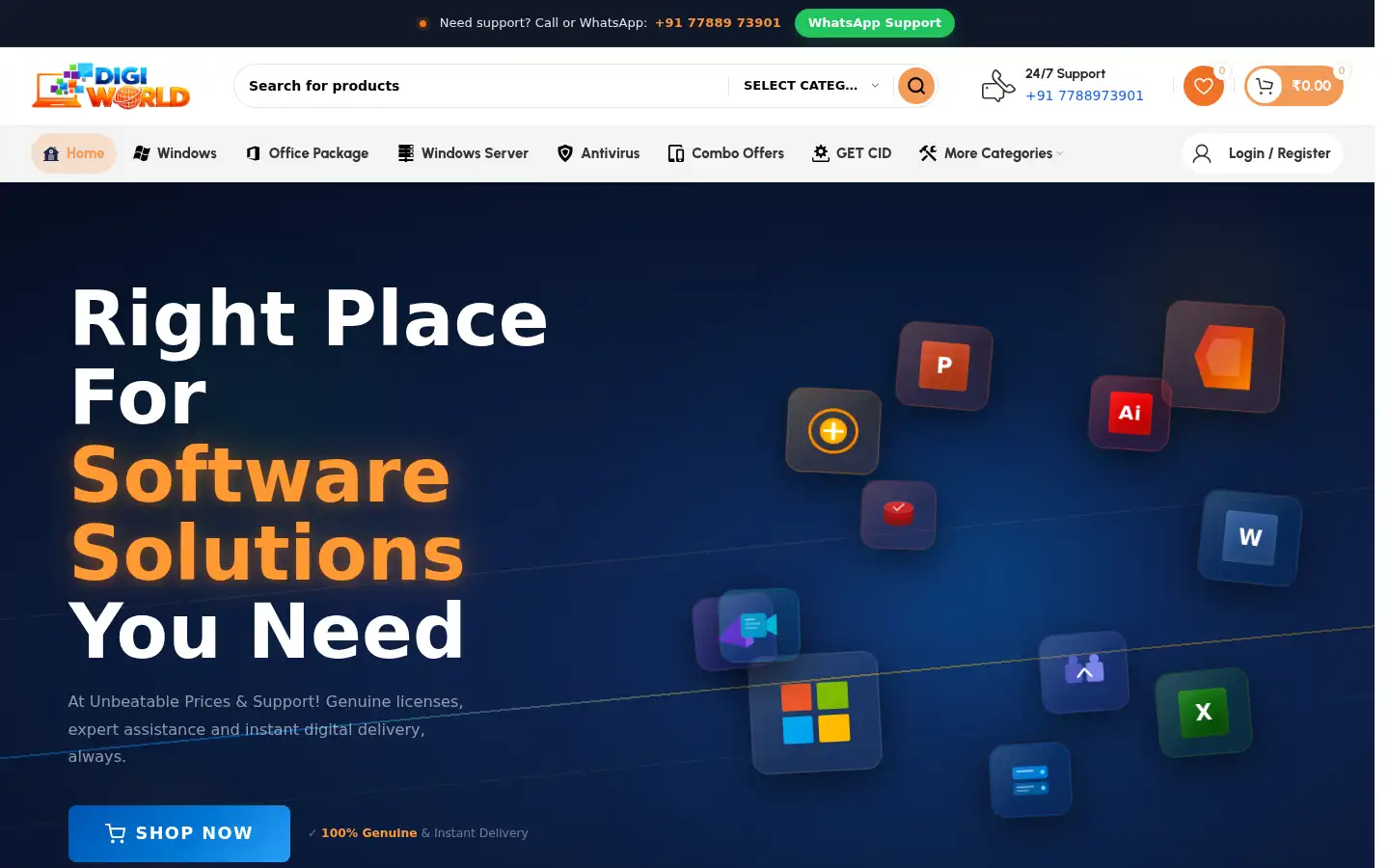Viewport: 1389px width, 868px height.
Task: Open the Antivirus menu item
Action: 598,153
